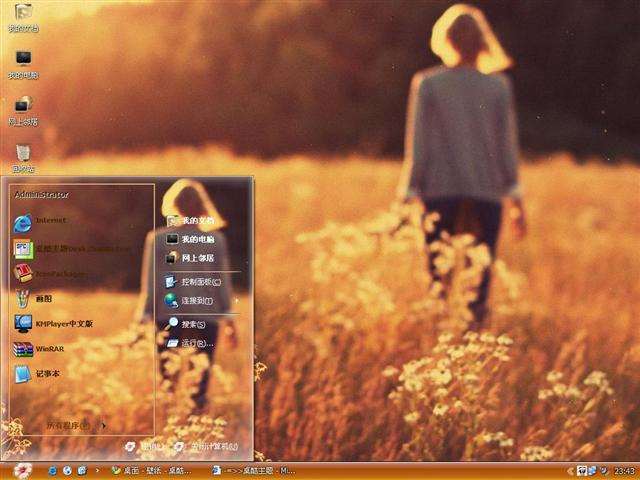Click the tray icon next to clock
The height and width of the screenshot is (480, 640).
(x=603, y=471)
